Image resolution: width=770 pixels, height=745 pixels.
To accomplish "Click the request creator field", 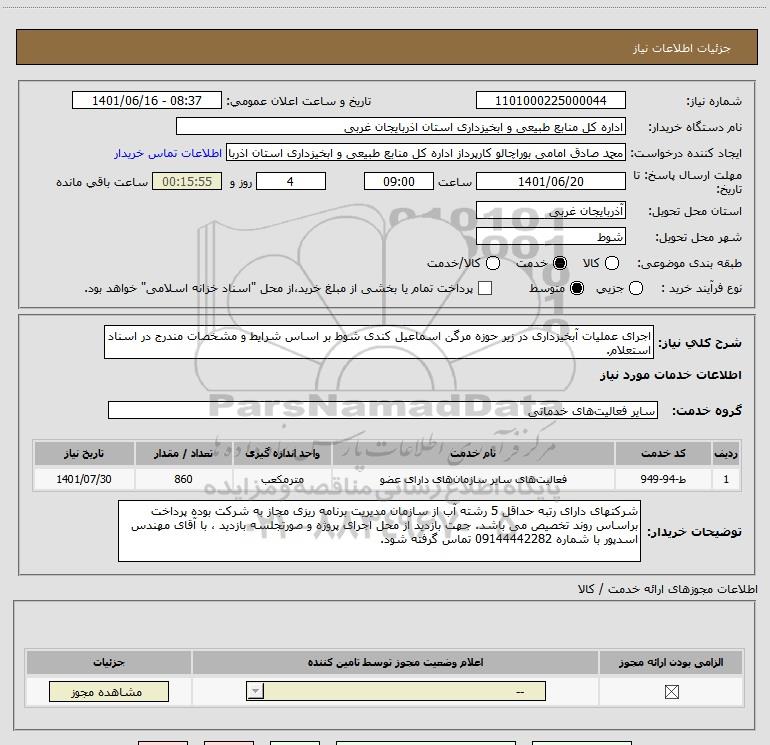I will point(426,153).
